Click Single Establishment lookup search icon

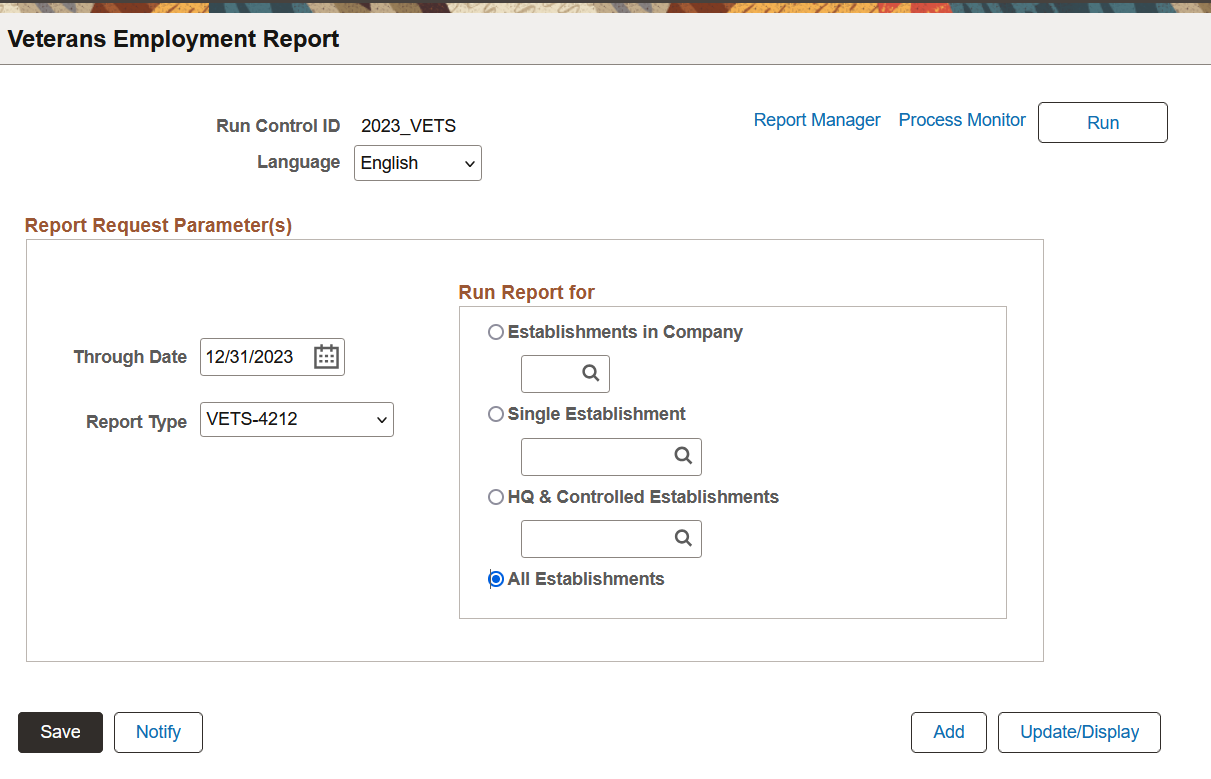click(x=683, y=456)
